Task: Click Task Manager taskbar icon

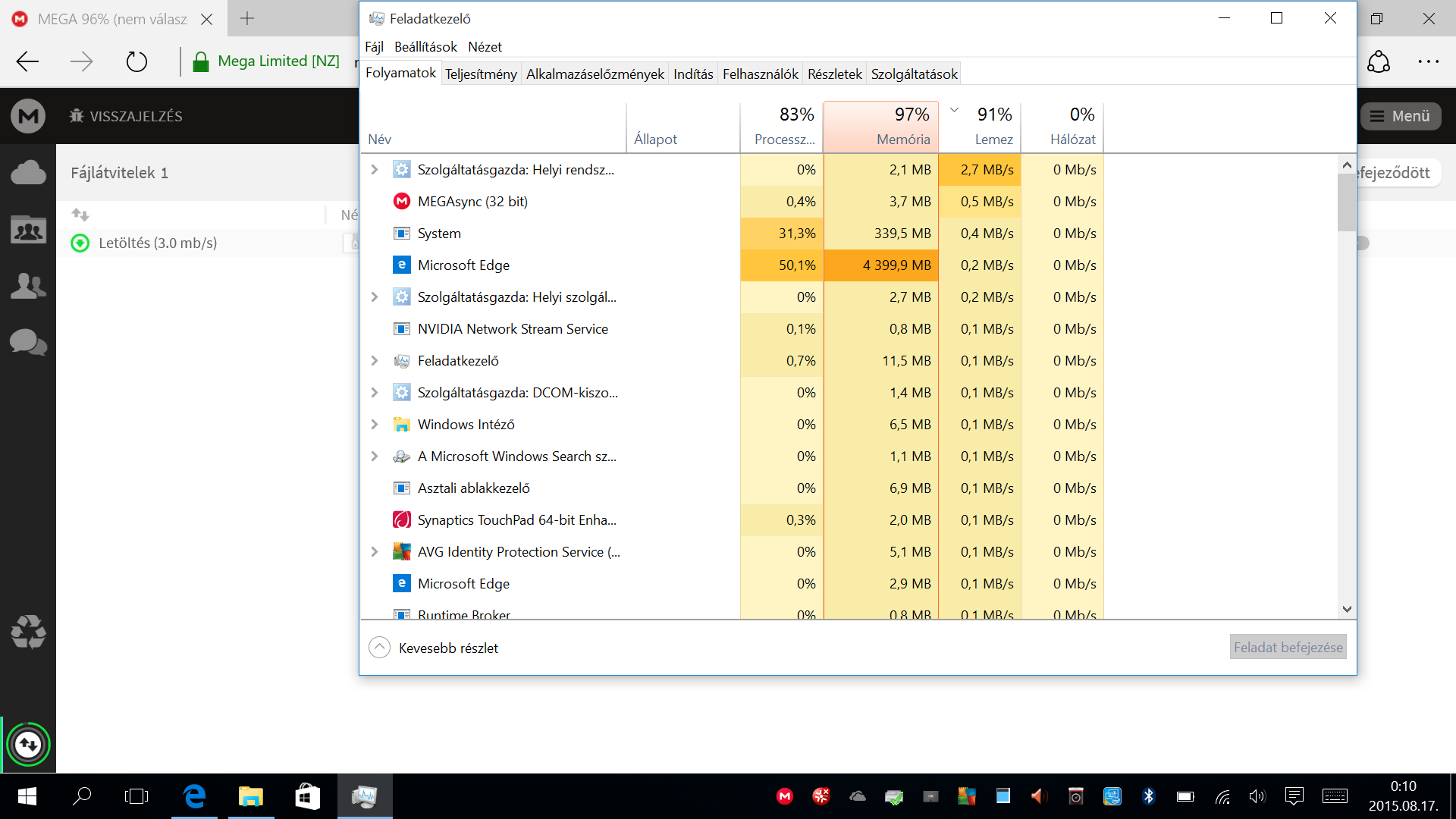Action: click(x=365, y=796)
